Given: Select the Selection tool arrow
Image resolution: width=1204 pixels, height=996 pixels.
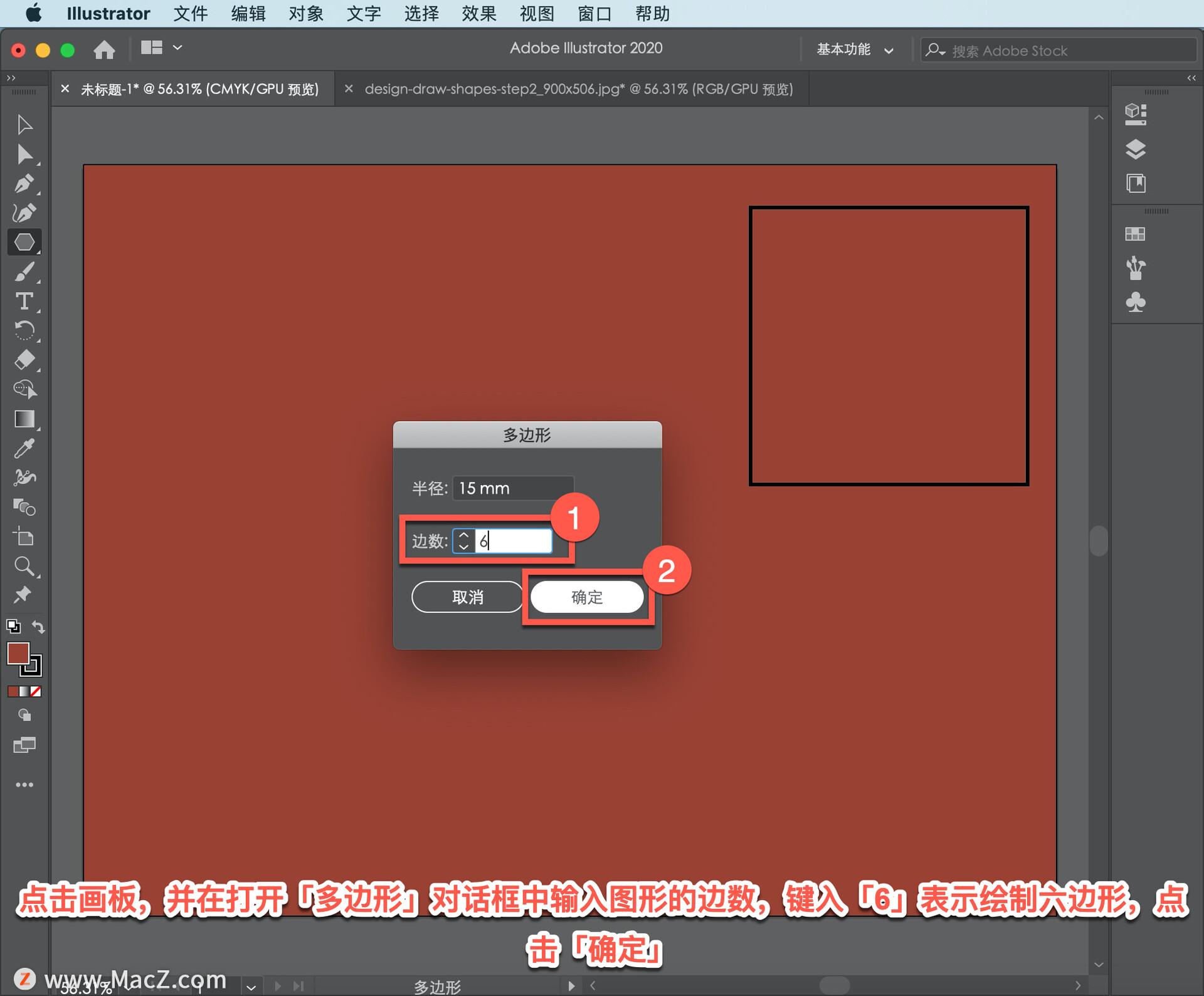Looking at the screenshot, I should [x=24, y=124].
